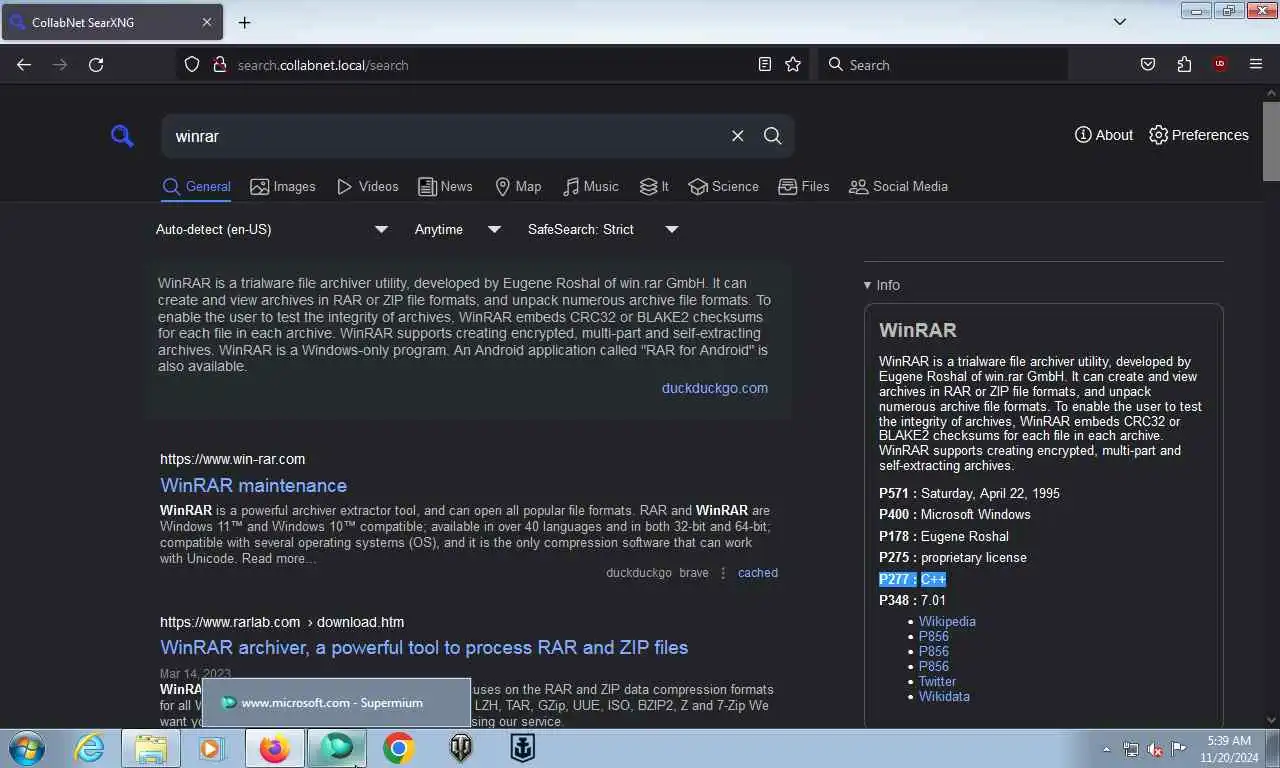Bookmark this page with star
This screenshot has width=1280, height=768.
tap(793, 64)
